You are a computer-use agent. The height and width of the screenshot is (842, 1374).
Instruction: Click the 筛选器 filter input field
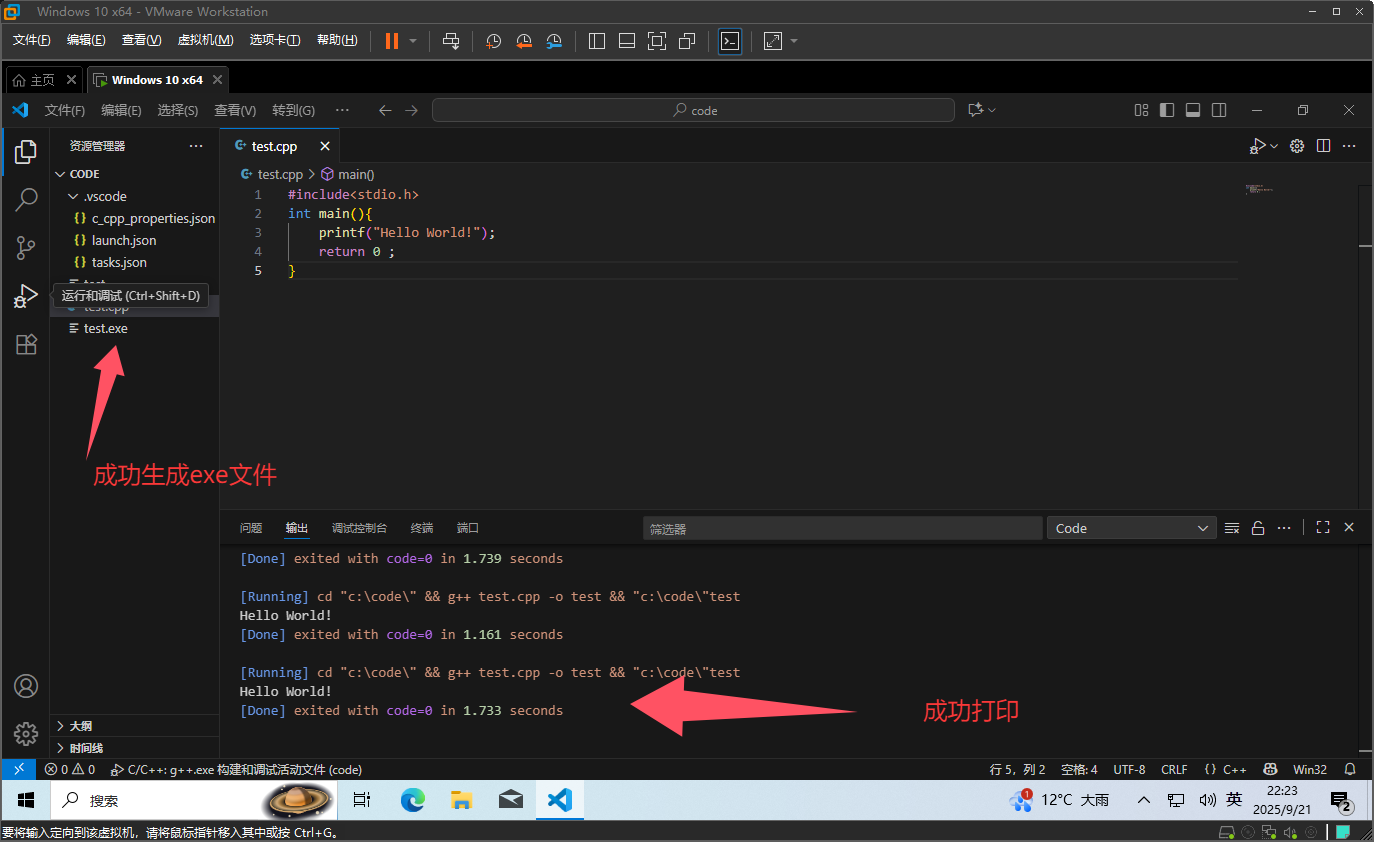click(x=842, y=529)
